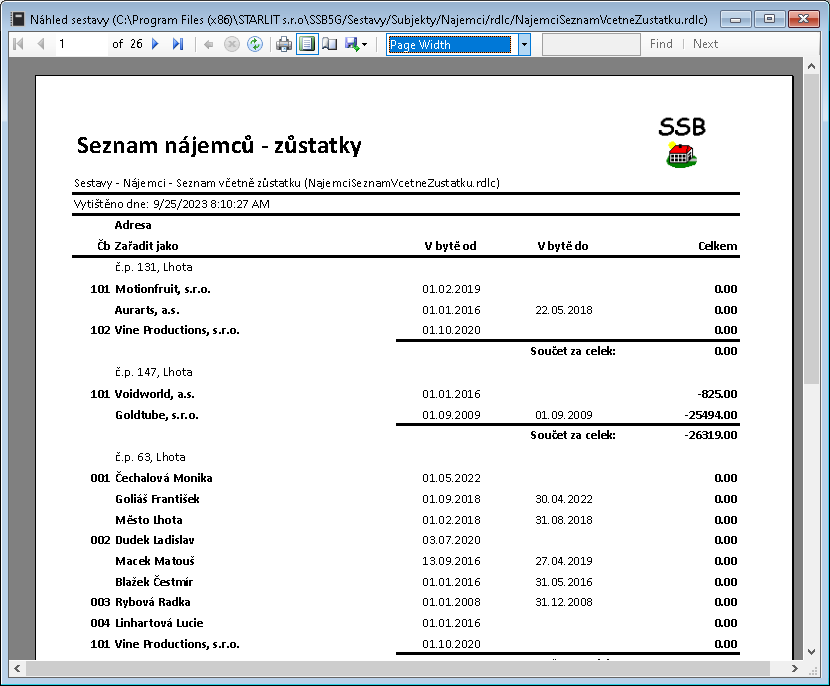The height and width of the screenshot is (686, 830).
Task: Maximize the report preview window
Action: pyautogui.click(x=769, y=18)
